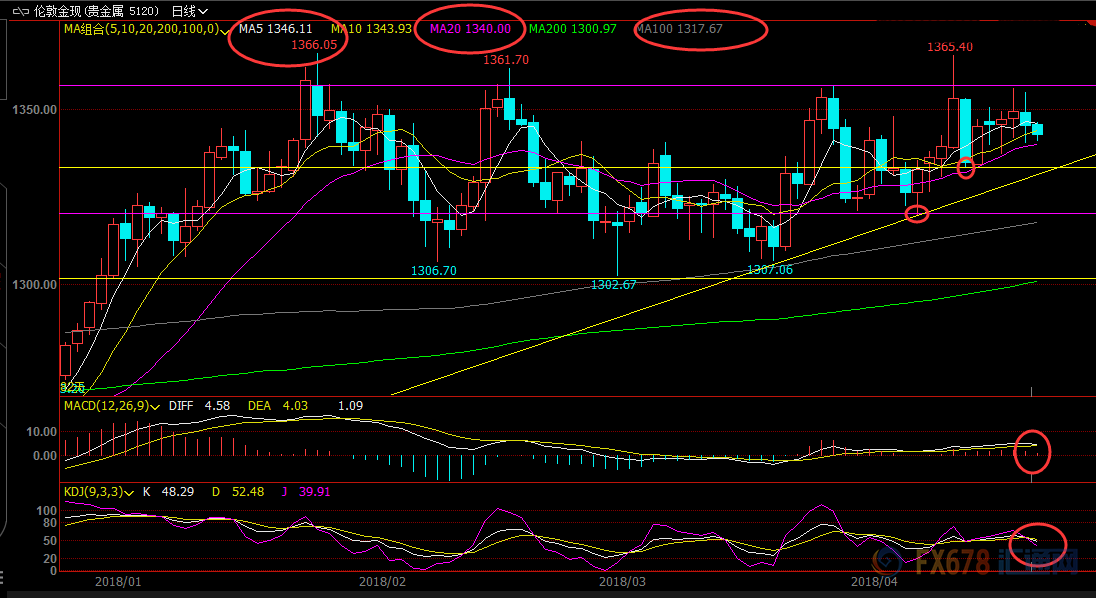Image resolution: width=1096 pixels, height=598 pixels.
Task: Click the magenta MA20 1340.00 legend
Action: click(470, 29)
